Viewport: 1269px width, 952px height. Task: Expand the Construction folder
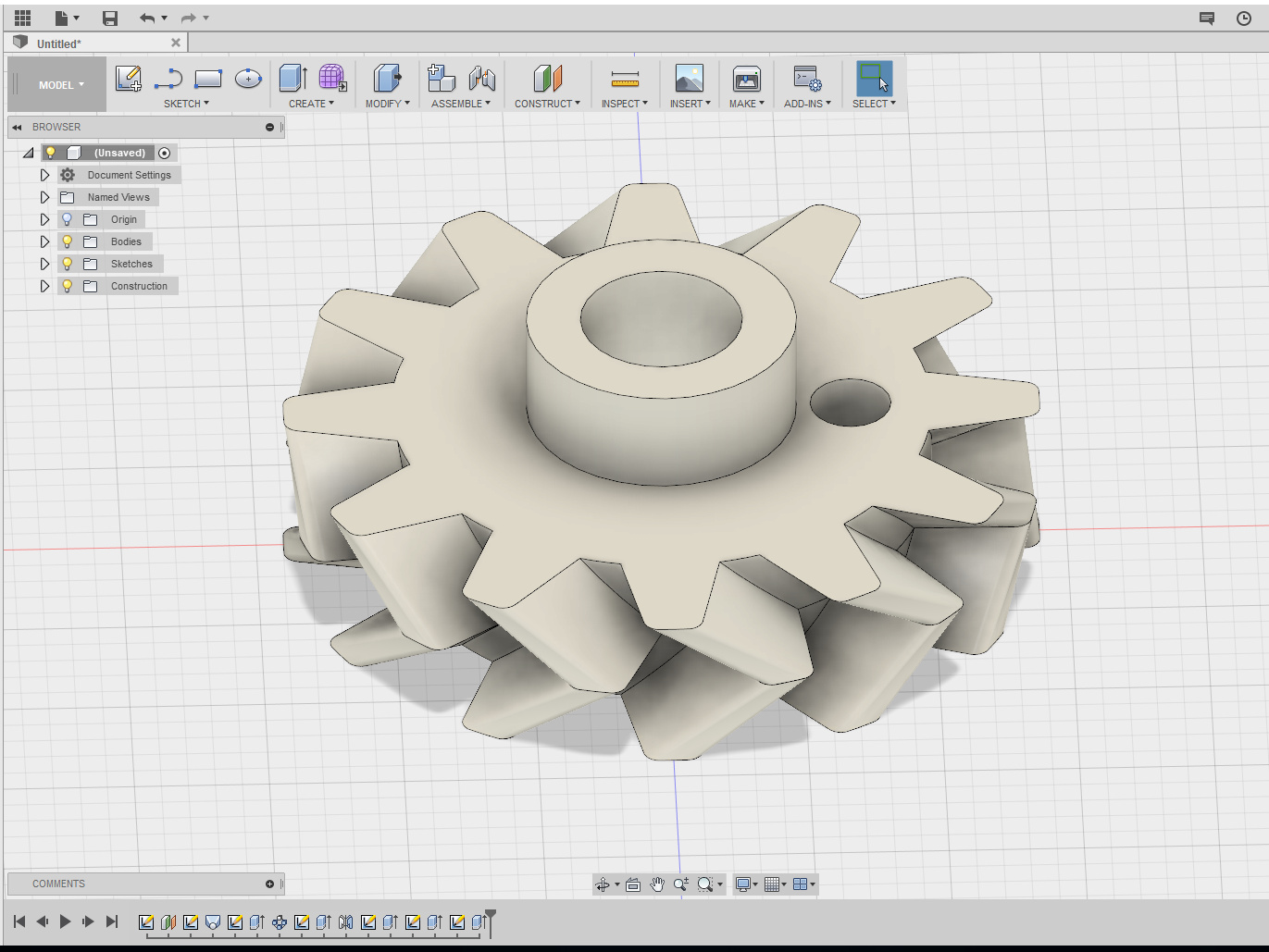pos(44,286)
